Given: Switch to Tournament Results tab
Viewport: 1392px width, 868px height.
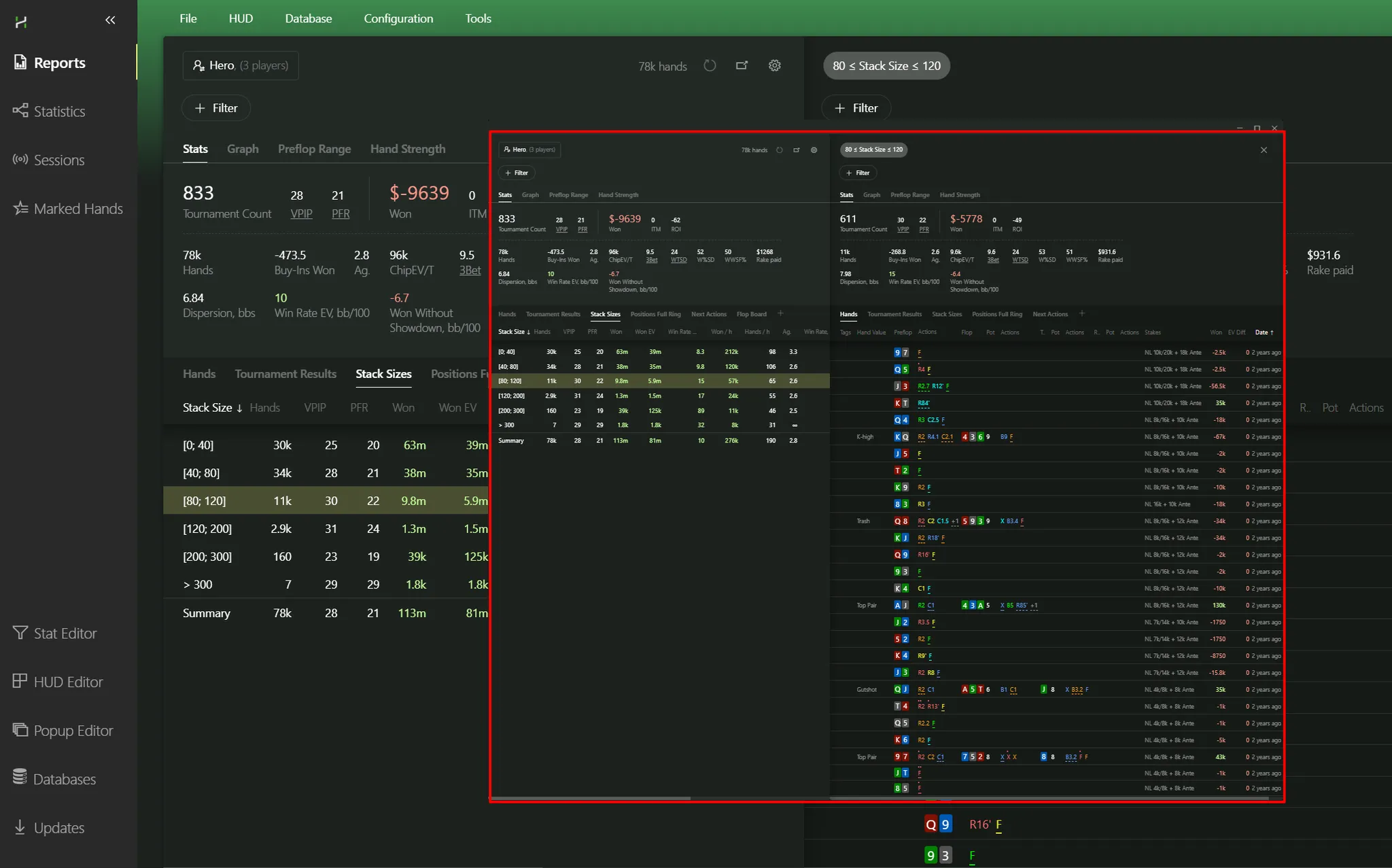Looking at the screenshot, I should coord(285,374).
